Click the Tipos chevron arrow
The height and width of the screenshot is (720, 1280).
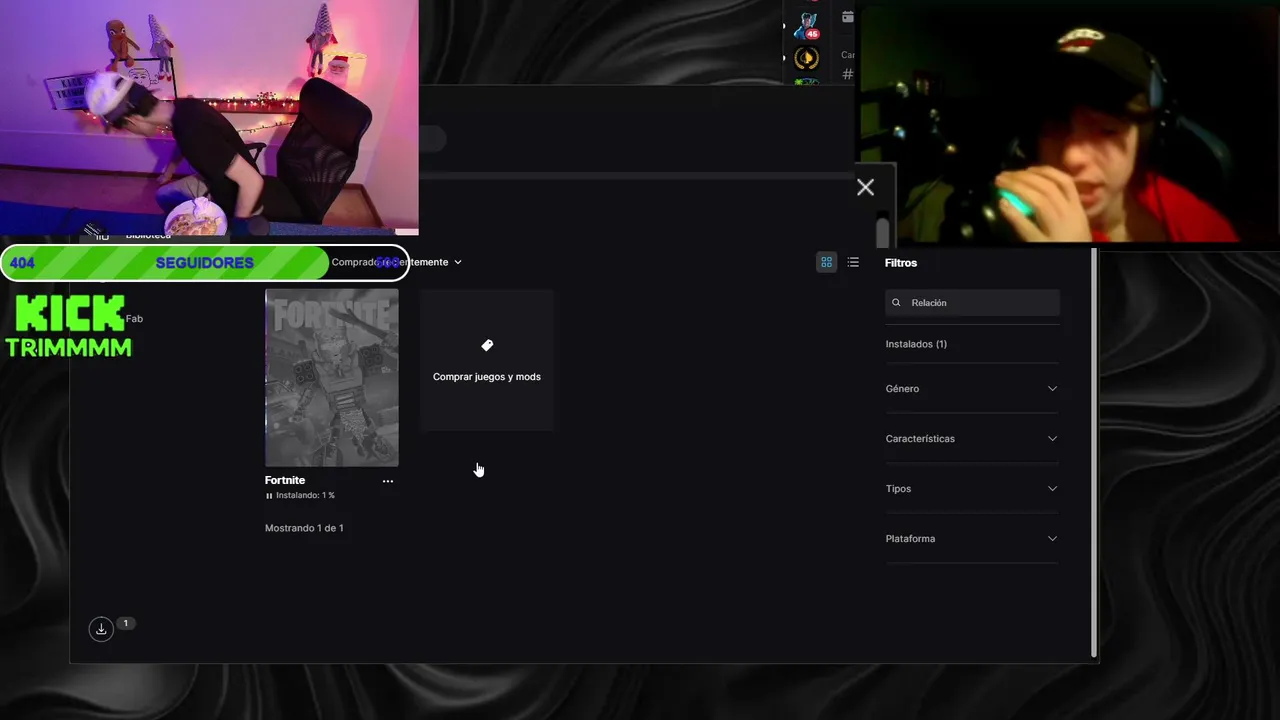[1052, 488]
